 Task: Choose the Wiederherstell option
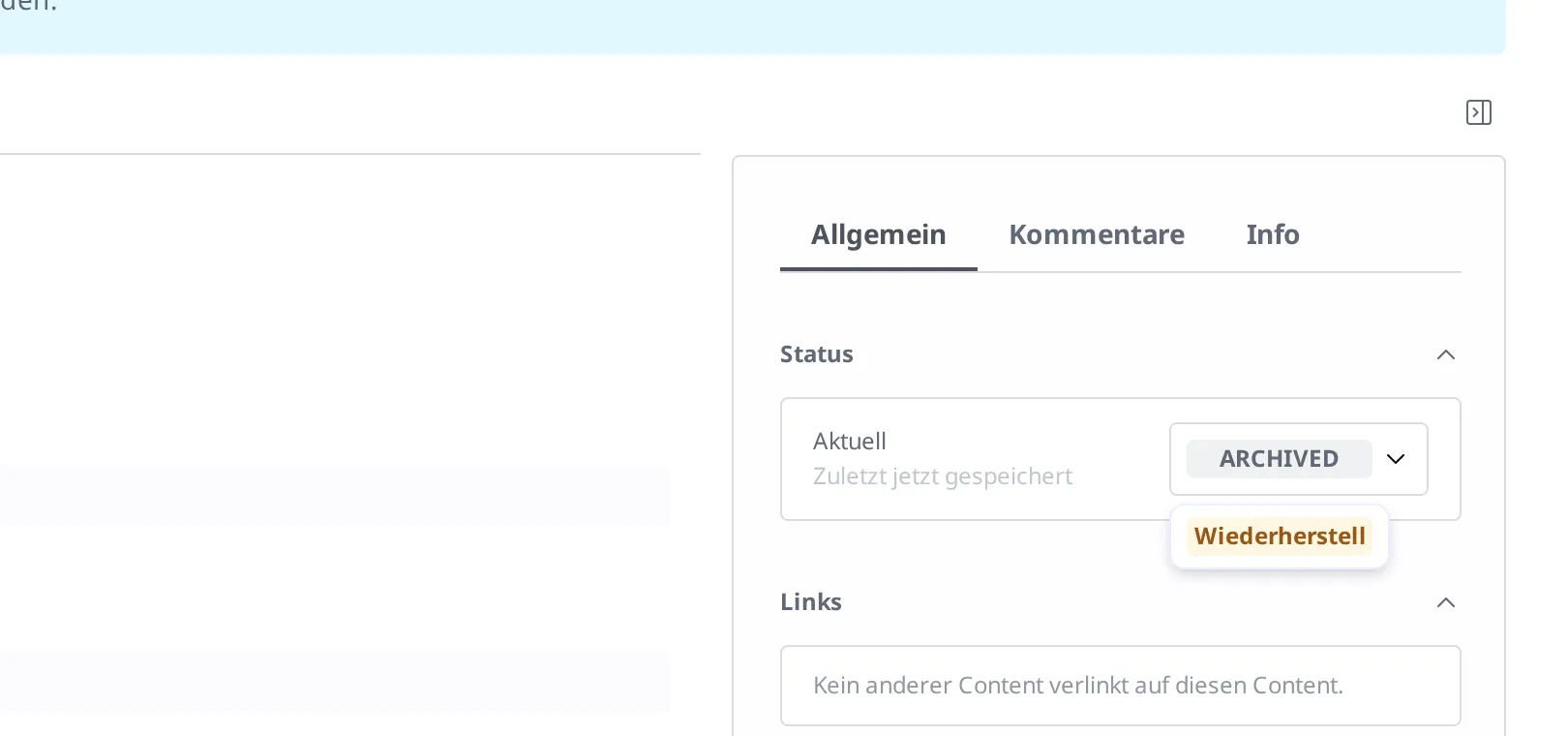coord(1279,537)
